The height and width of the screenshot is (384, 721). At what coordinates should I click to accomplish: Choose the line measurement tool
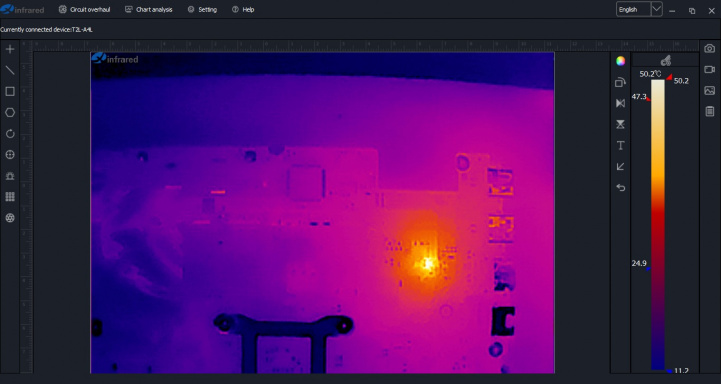(10, 70)
